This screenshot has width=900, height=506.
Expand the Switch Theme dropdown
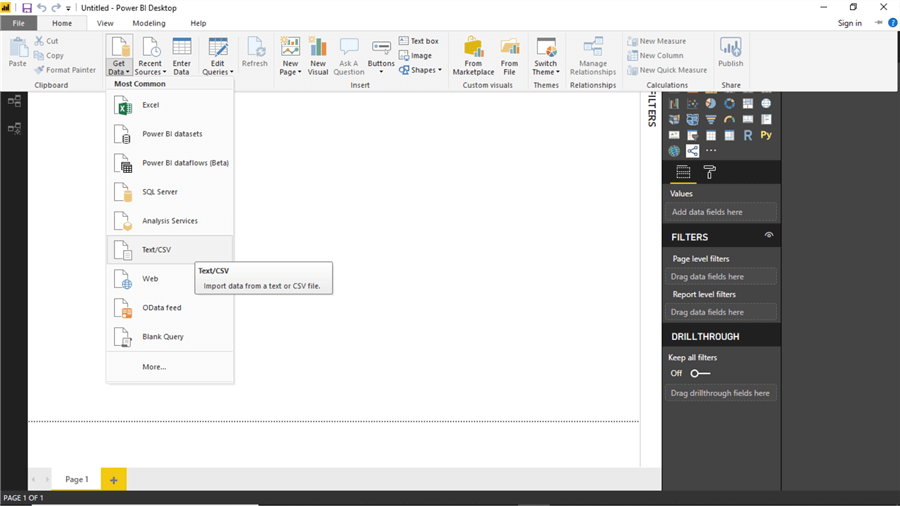pyautogui.click(x=558, y=72)
